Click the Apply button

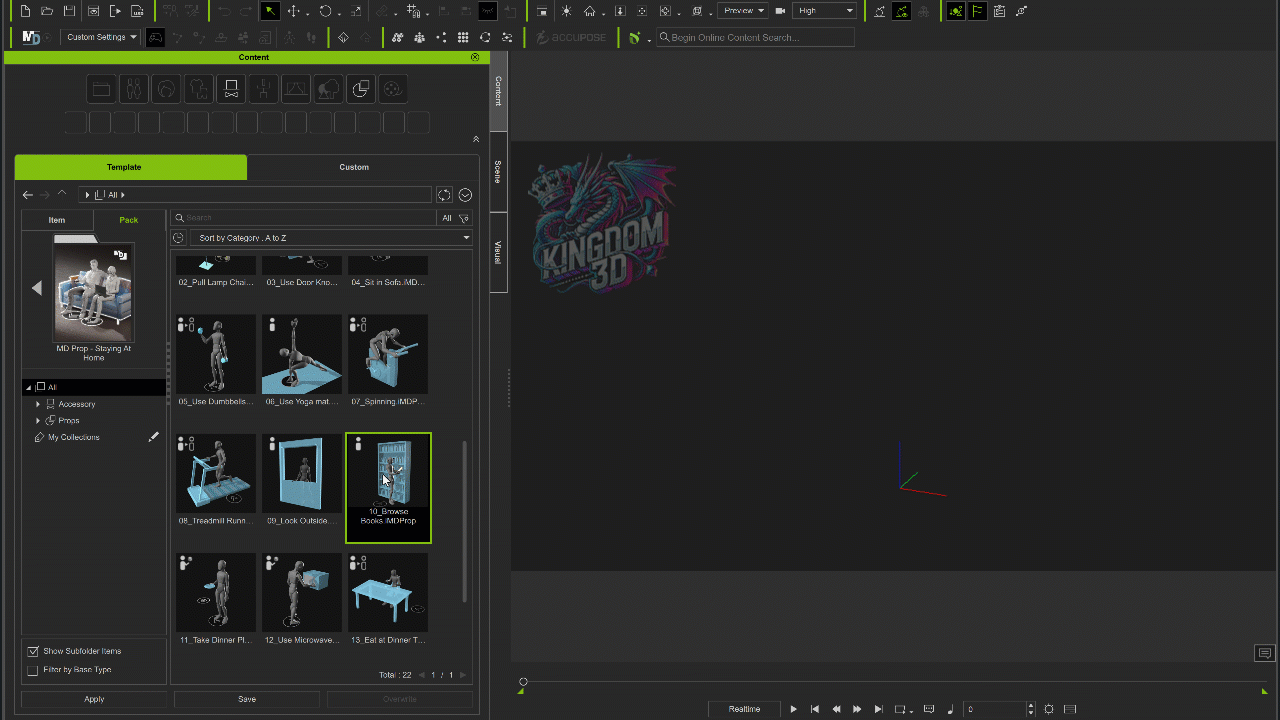[x=94, y=699]
